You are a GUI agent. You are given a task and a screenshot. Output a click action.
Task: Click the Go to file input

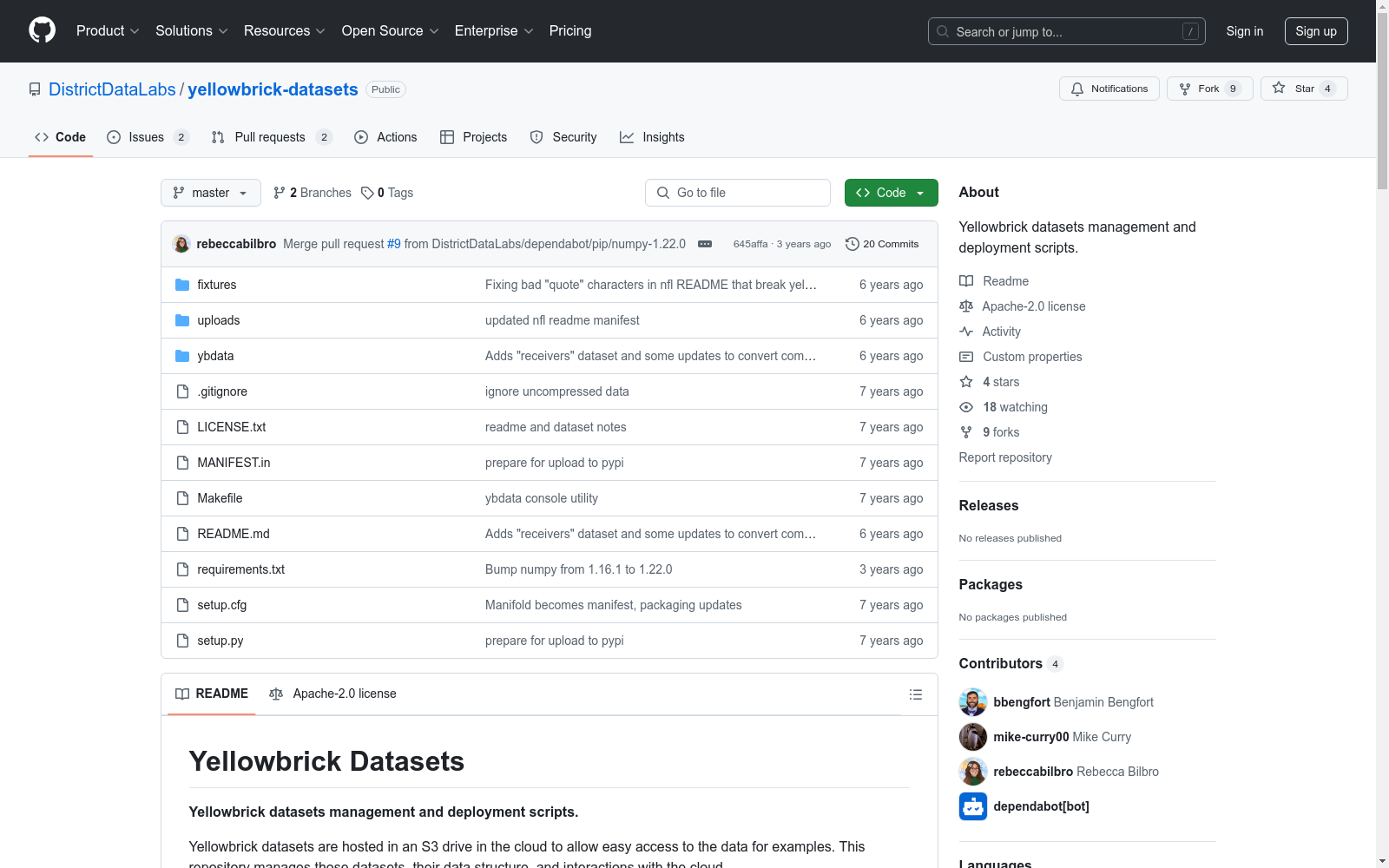tap(738, 193)
